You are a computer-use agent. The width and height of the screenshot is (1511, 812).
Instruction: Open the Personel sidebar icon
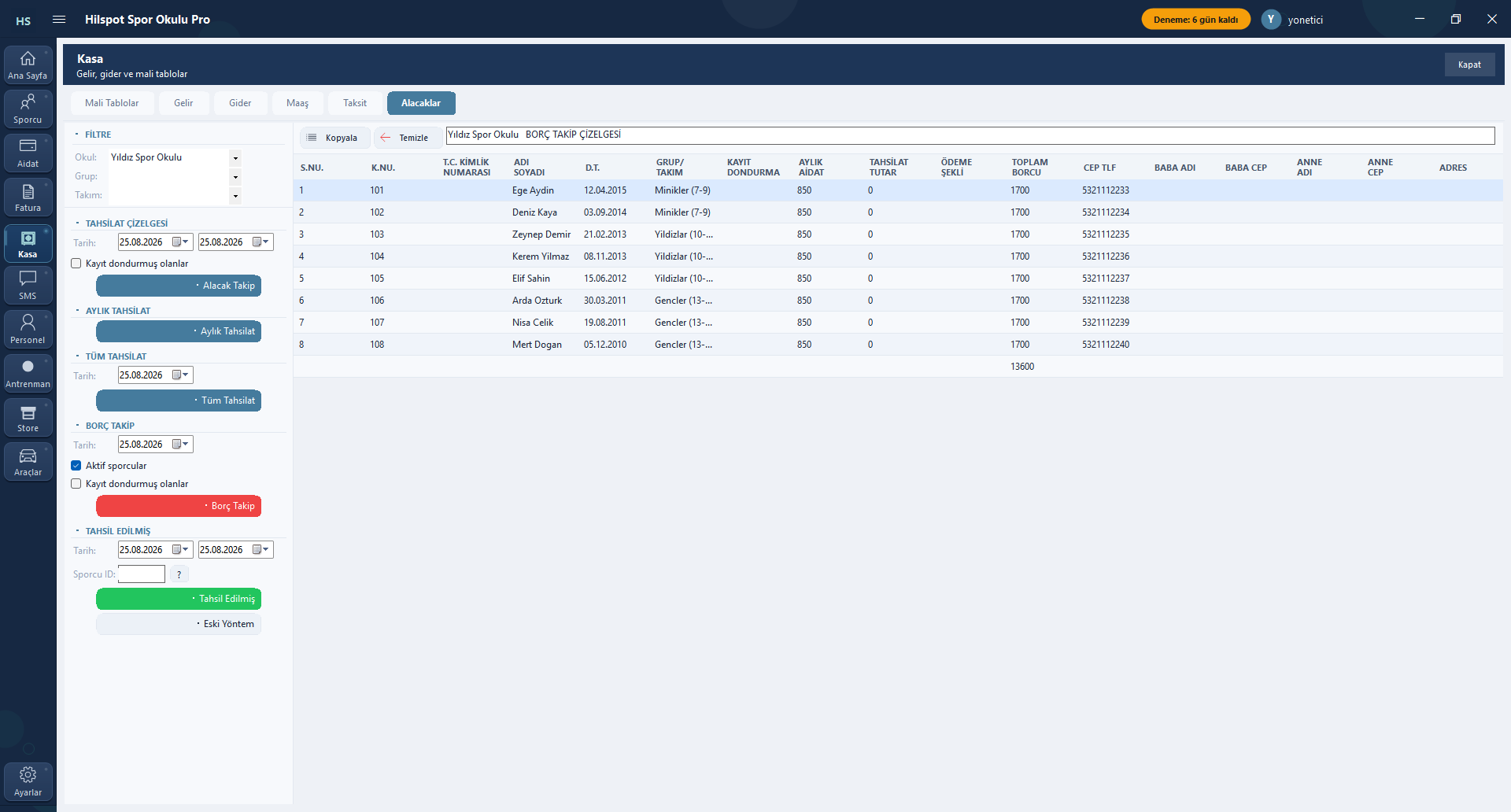click(x=28, y=330)
